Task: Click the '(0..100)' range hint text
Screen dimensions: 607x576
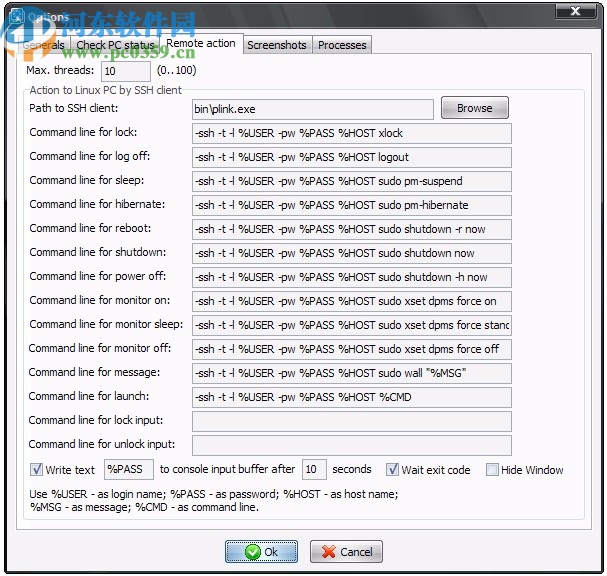Action: tap(177, 70)
